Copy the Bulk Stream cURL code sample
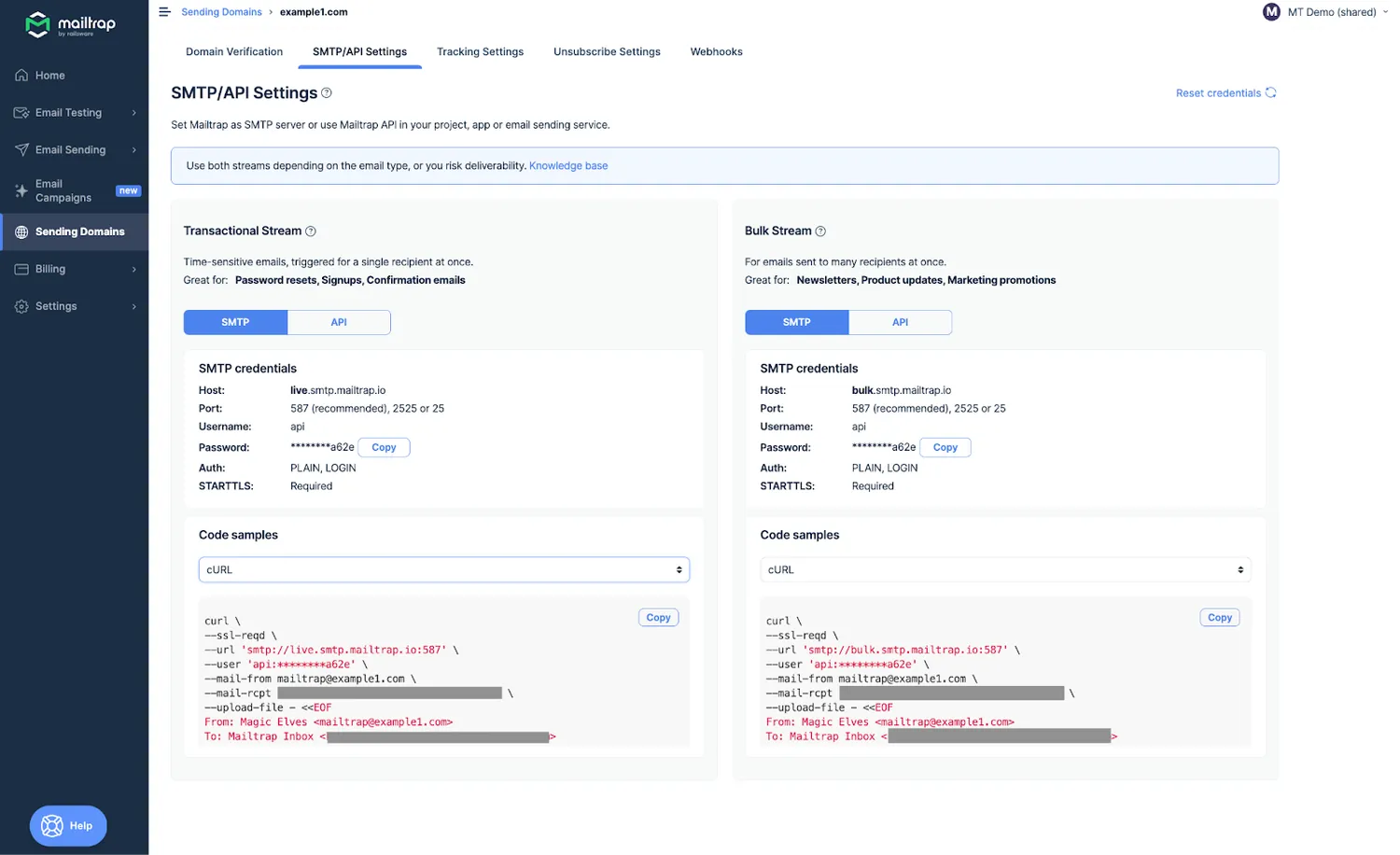 (1220, 618)
